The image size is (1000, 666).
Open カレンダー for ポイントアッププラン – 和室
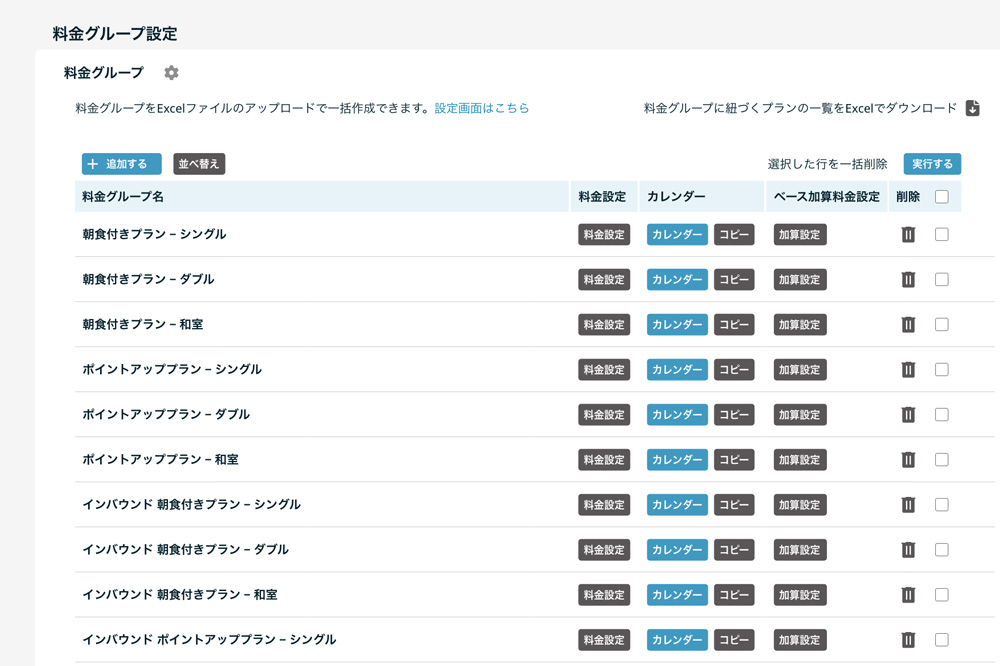(x=677, y=460)
